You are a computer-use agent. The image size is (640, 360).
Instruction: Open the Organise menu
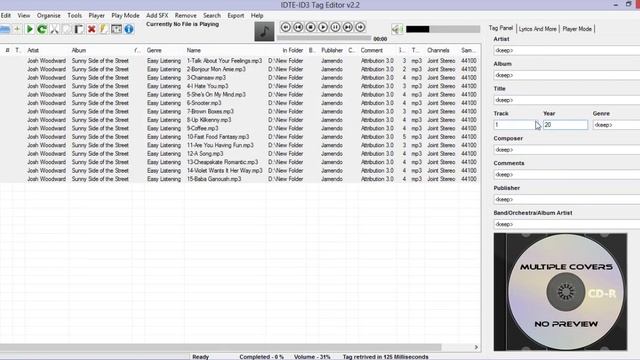click(49, 16)
